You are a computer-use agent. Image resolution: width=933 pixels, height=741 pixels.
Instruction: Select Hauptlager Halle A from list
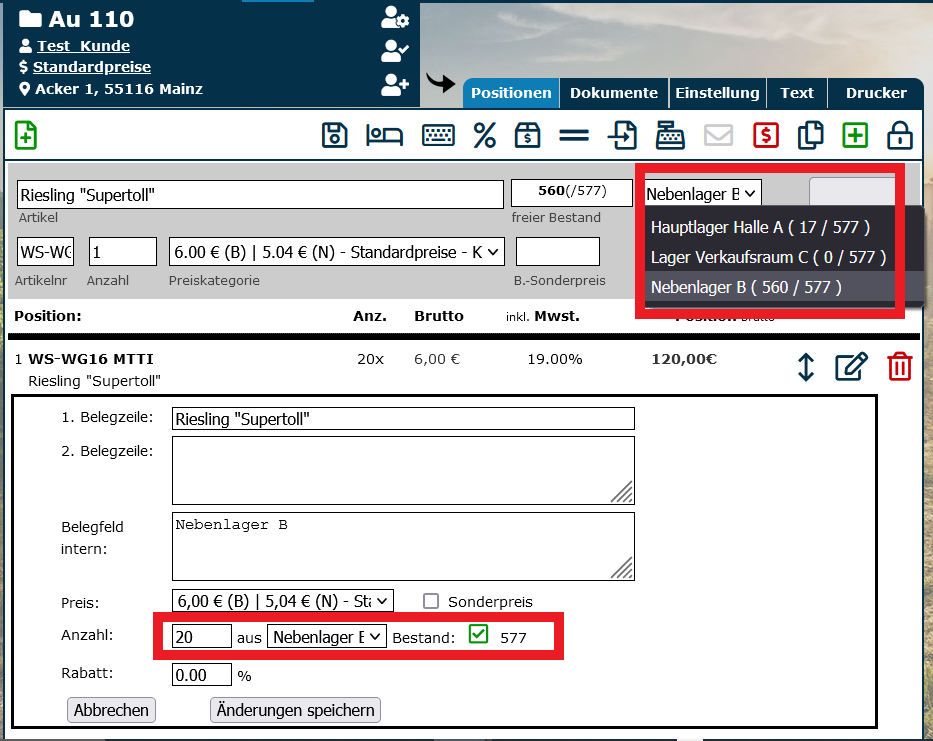click(760, 227)
